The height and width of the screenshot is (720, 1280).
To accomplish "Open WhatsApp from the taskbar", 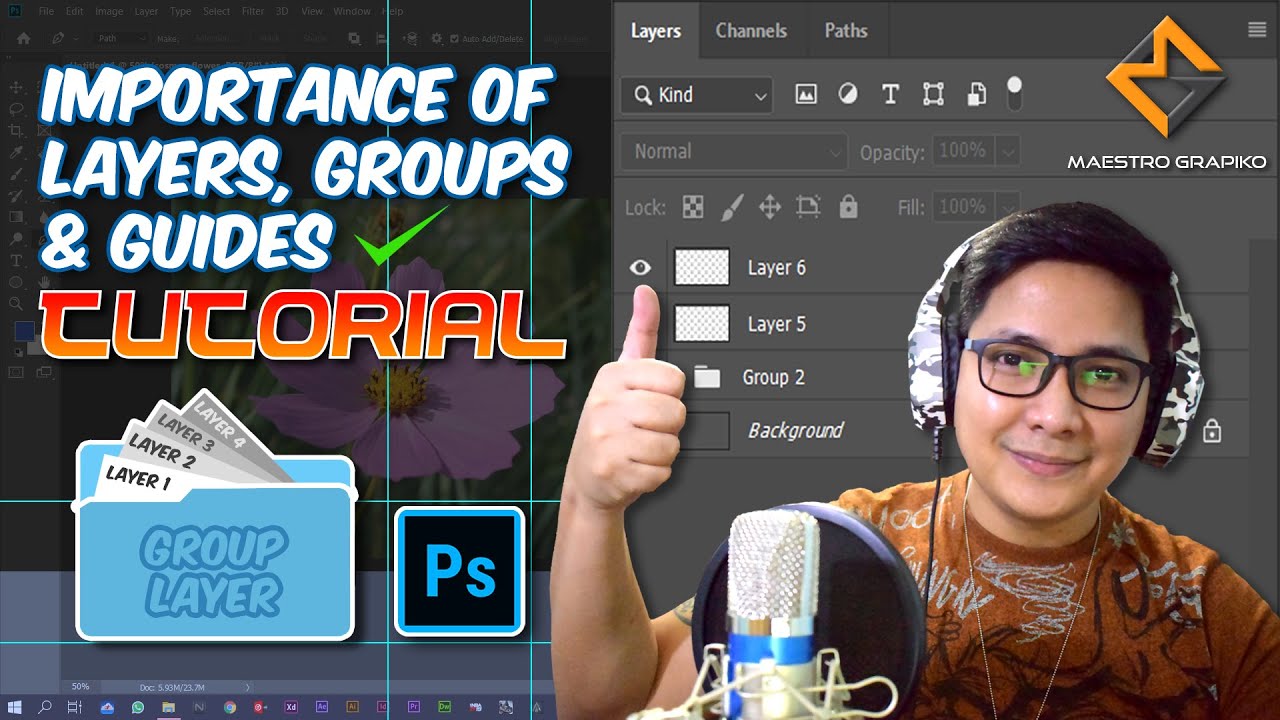I will tap(138, 707).
